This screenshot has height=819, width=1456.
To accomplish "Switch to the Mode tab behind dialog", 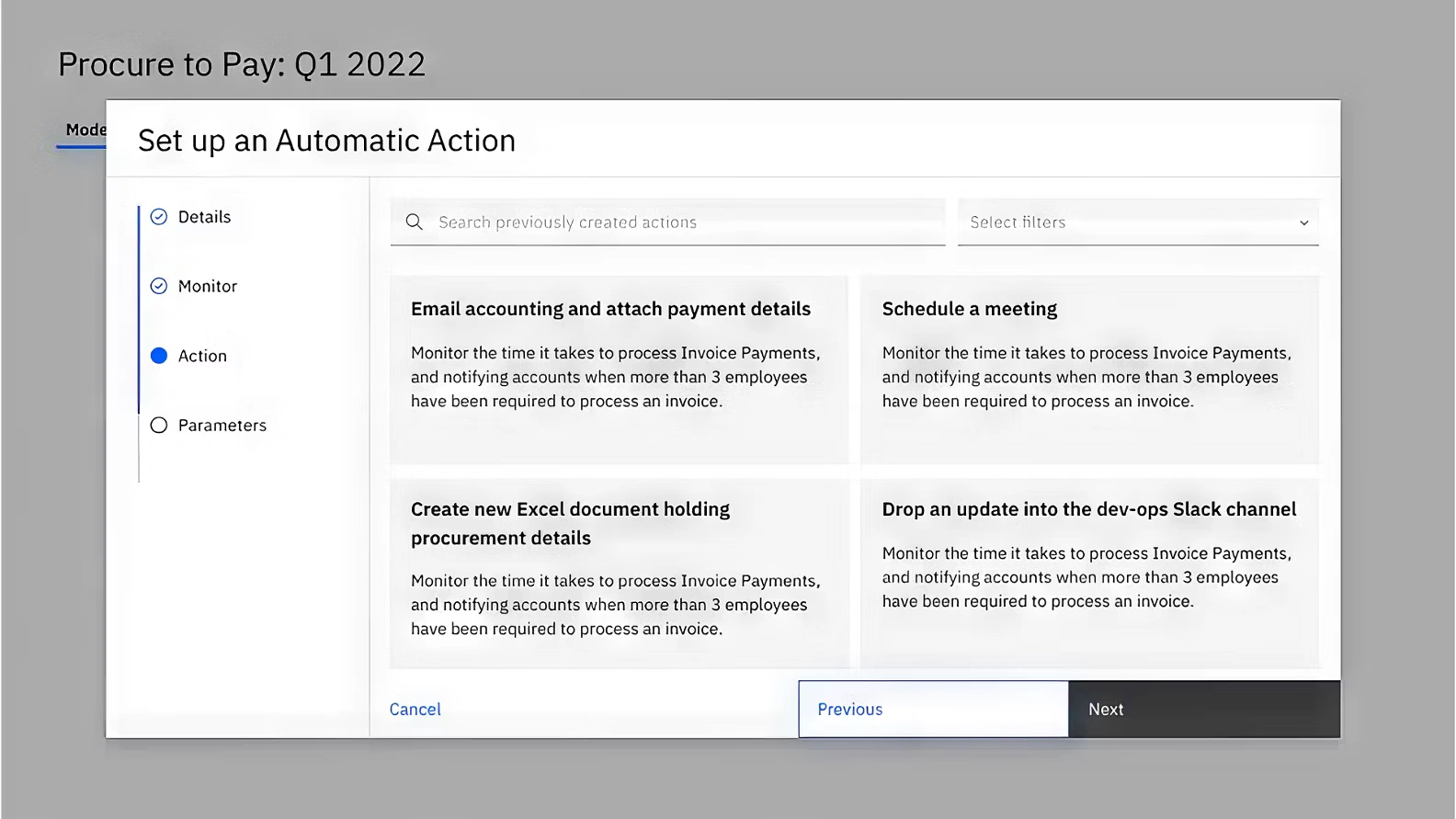I will [x=85, y=131].
